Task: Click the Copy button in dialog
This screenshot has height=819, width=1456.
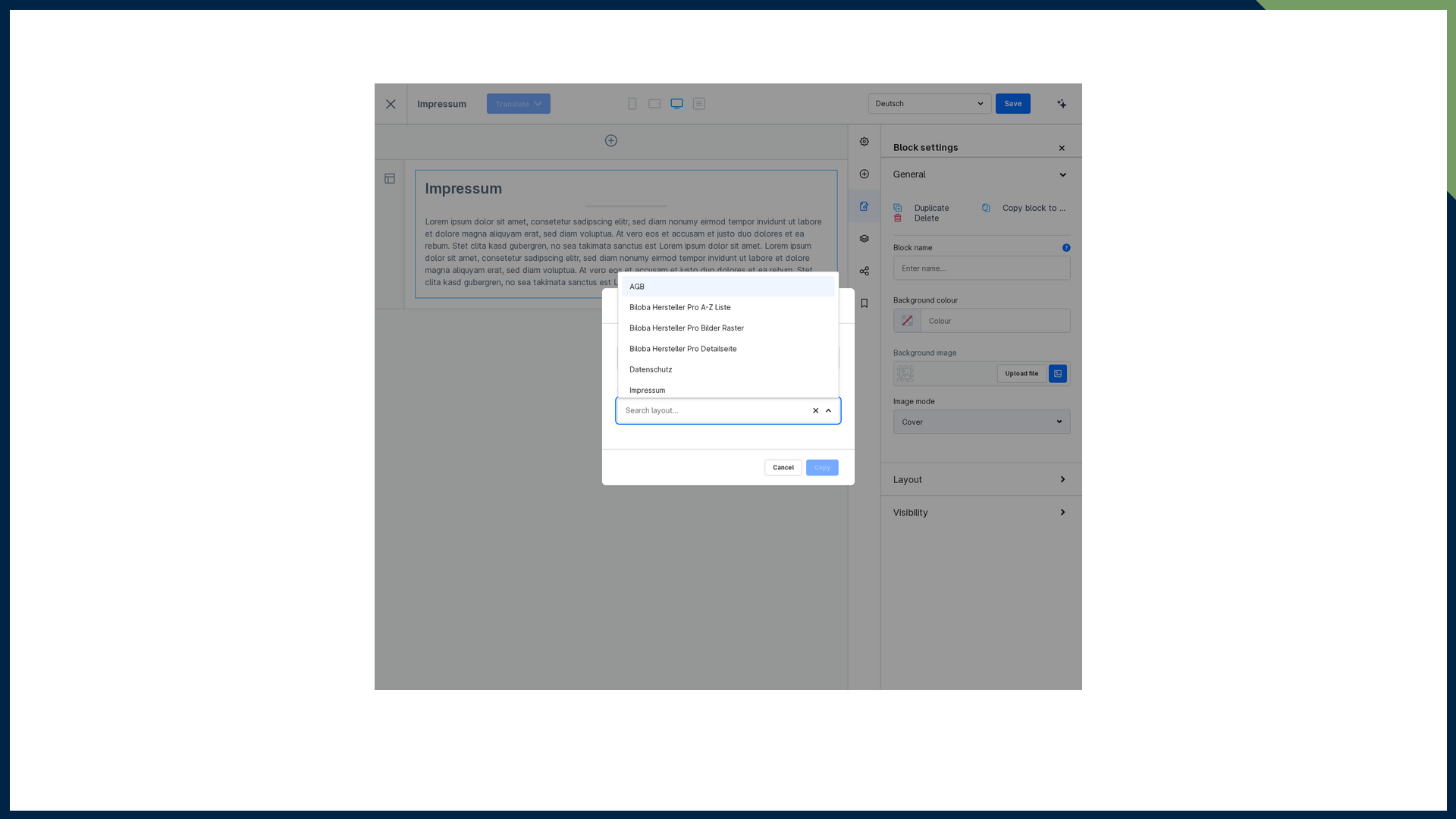Action: click(822, 468)
